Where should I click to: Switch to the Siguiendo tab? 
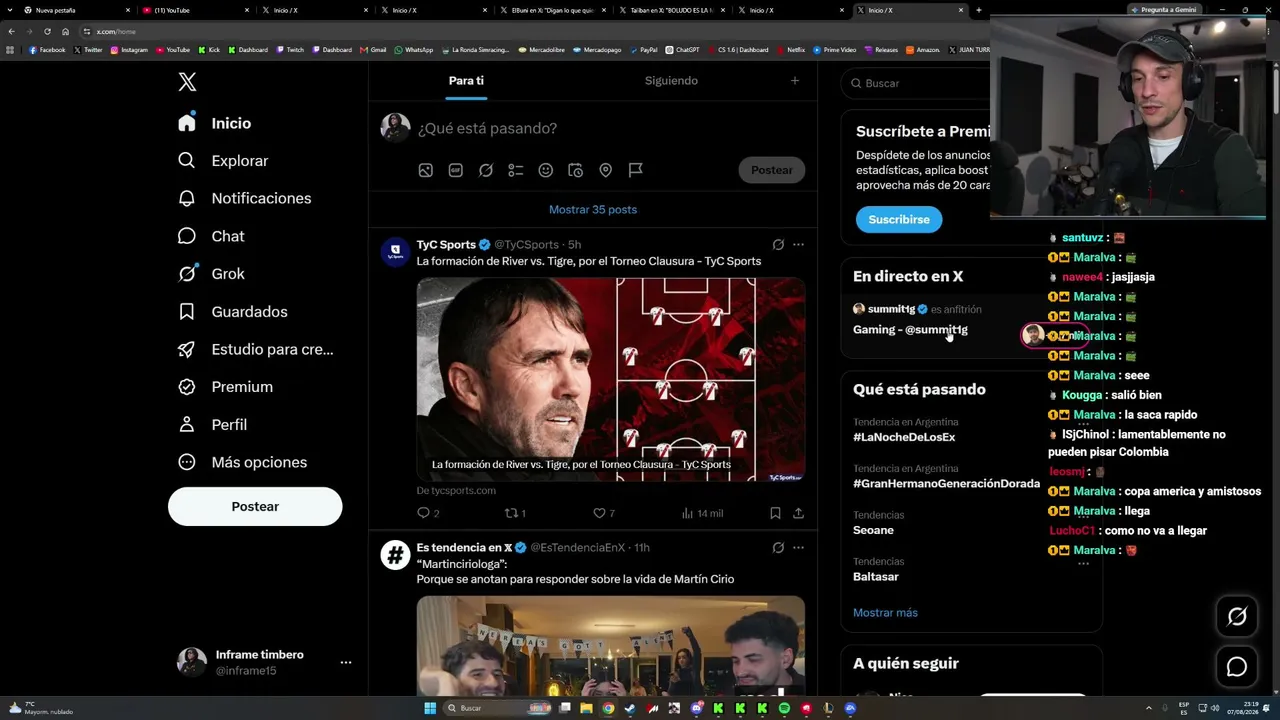coord(671,81)
